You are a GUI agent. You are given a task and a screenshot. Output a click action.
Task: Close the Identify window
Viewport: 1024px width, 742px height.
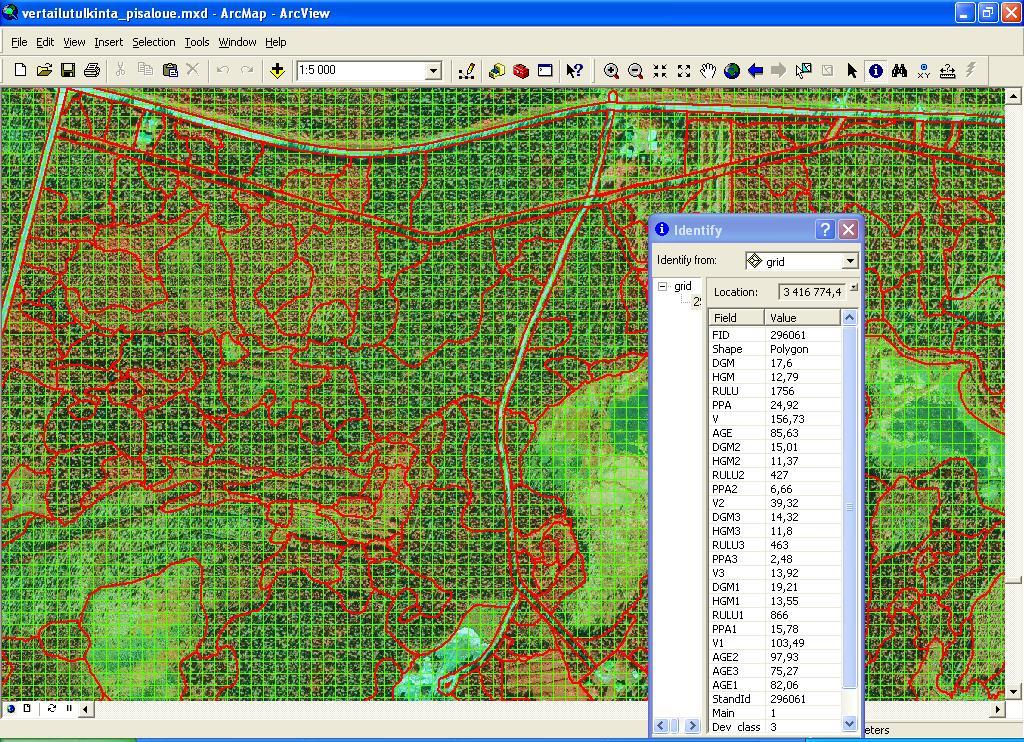(848, 229)
